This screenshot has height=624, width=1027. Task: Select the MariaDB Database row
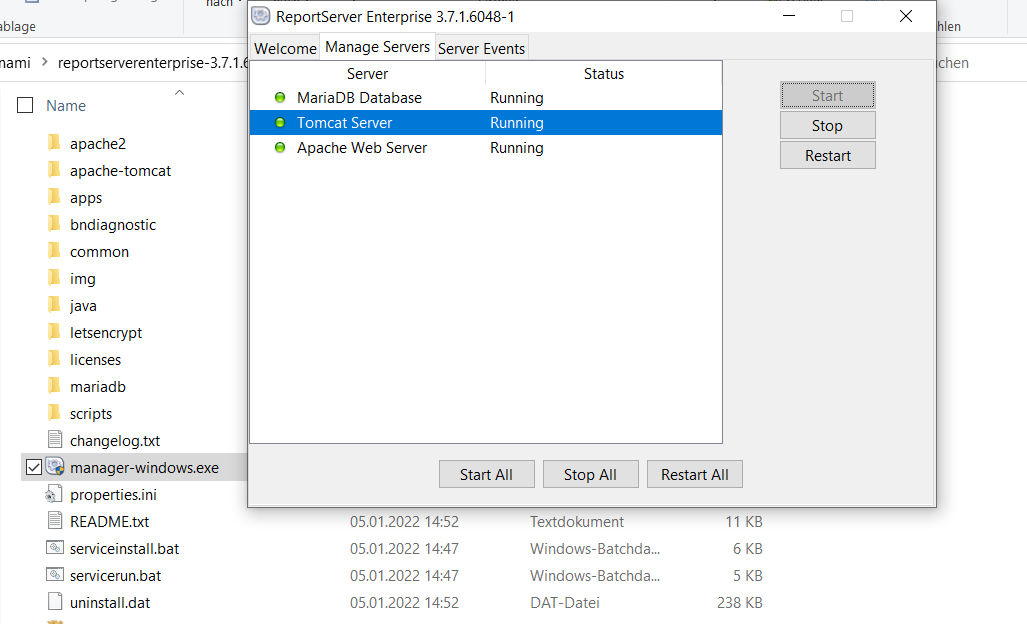pyautogui.click(x=486, y=98)
